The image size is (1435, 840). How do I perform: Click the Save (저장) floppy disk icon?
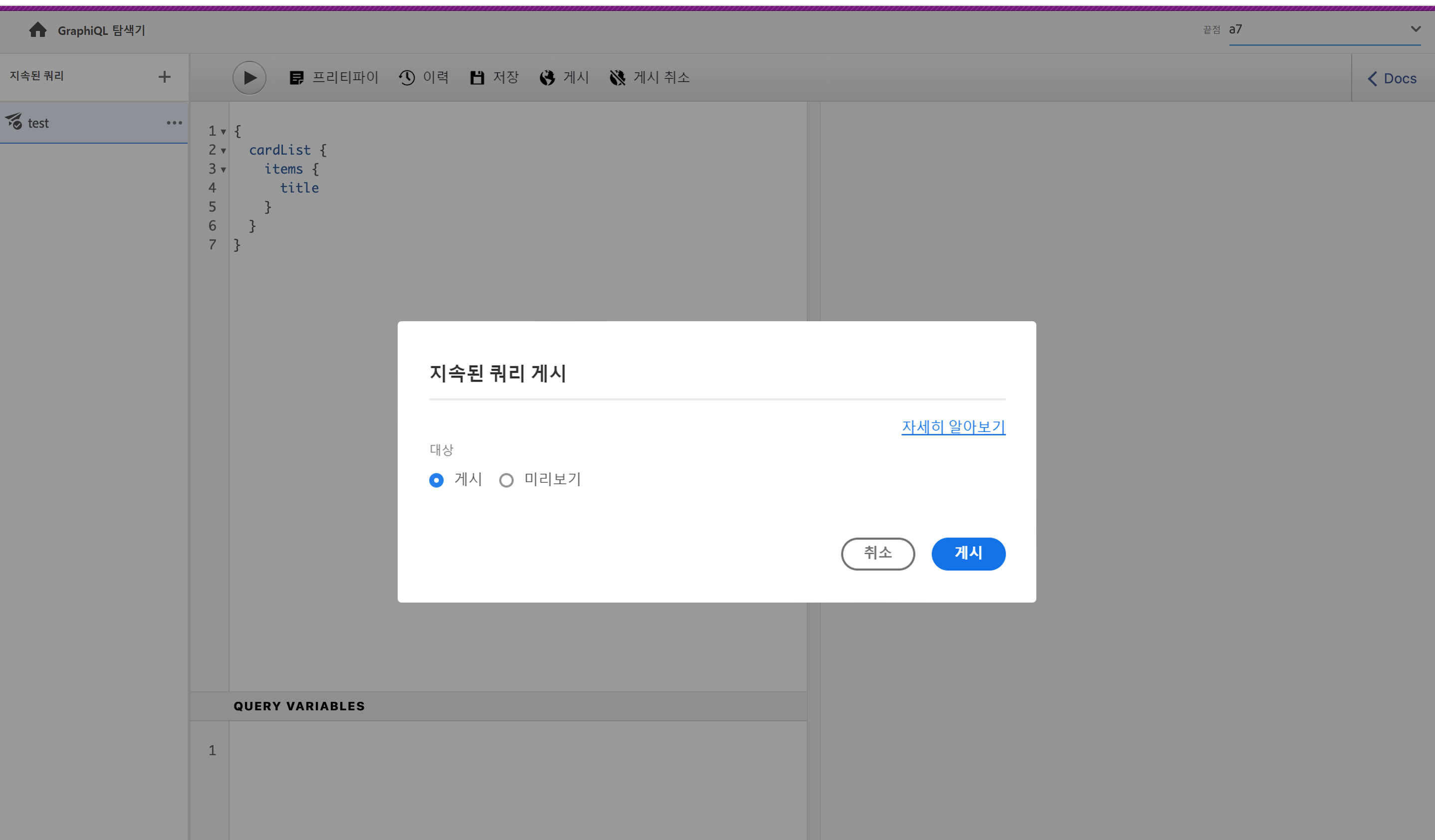point(477,77)
